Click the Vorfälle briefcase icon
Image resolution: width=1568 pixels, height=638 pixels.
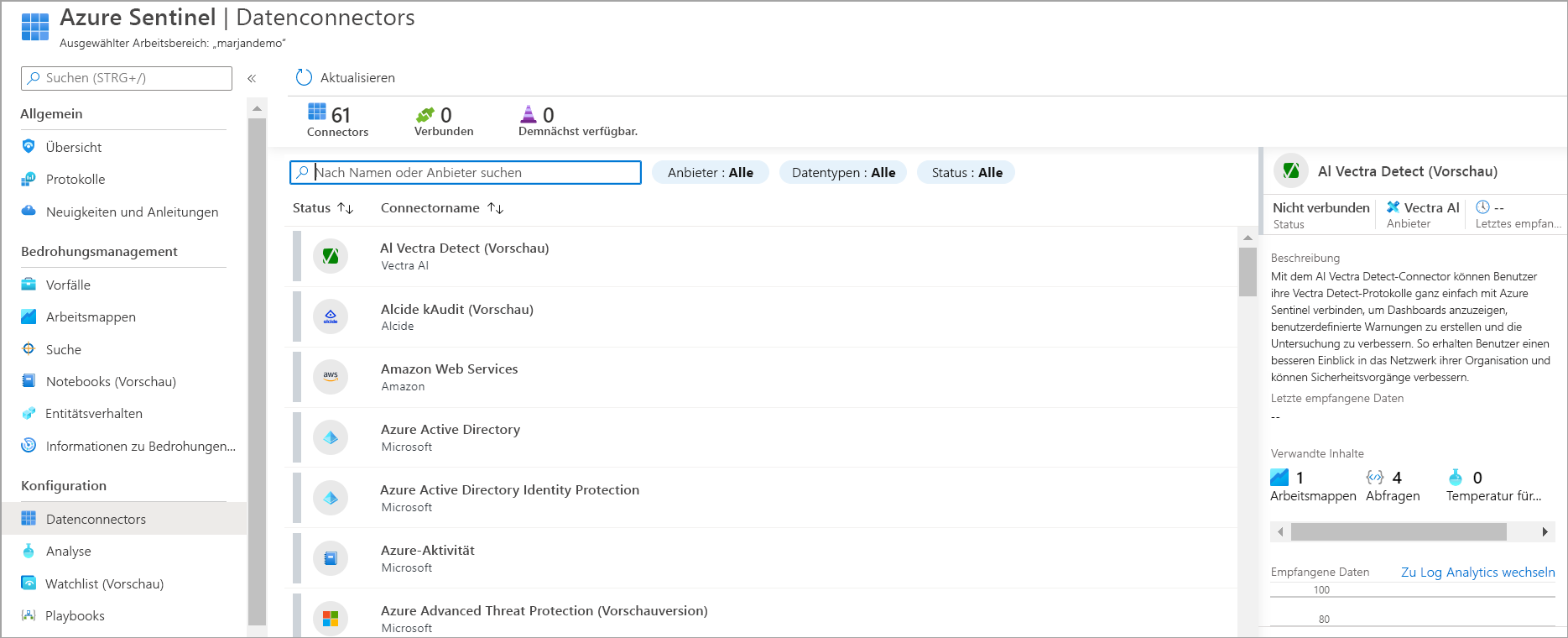[29, 284]
